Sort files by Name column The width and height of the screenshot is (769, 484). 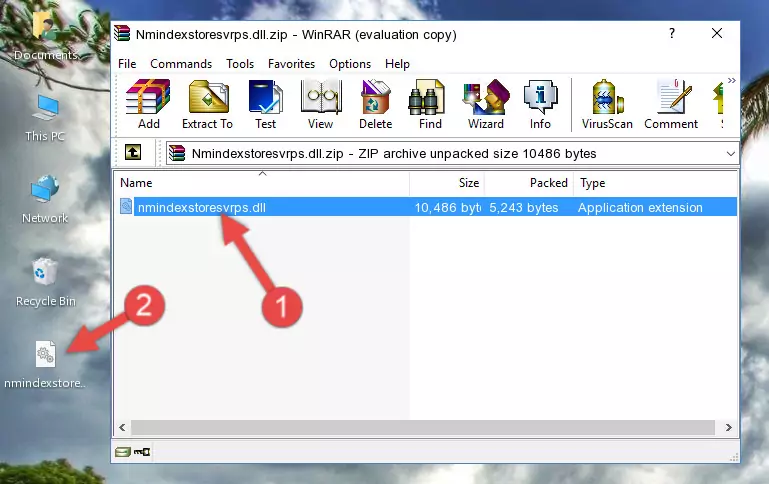tap(262, 183)
